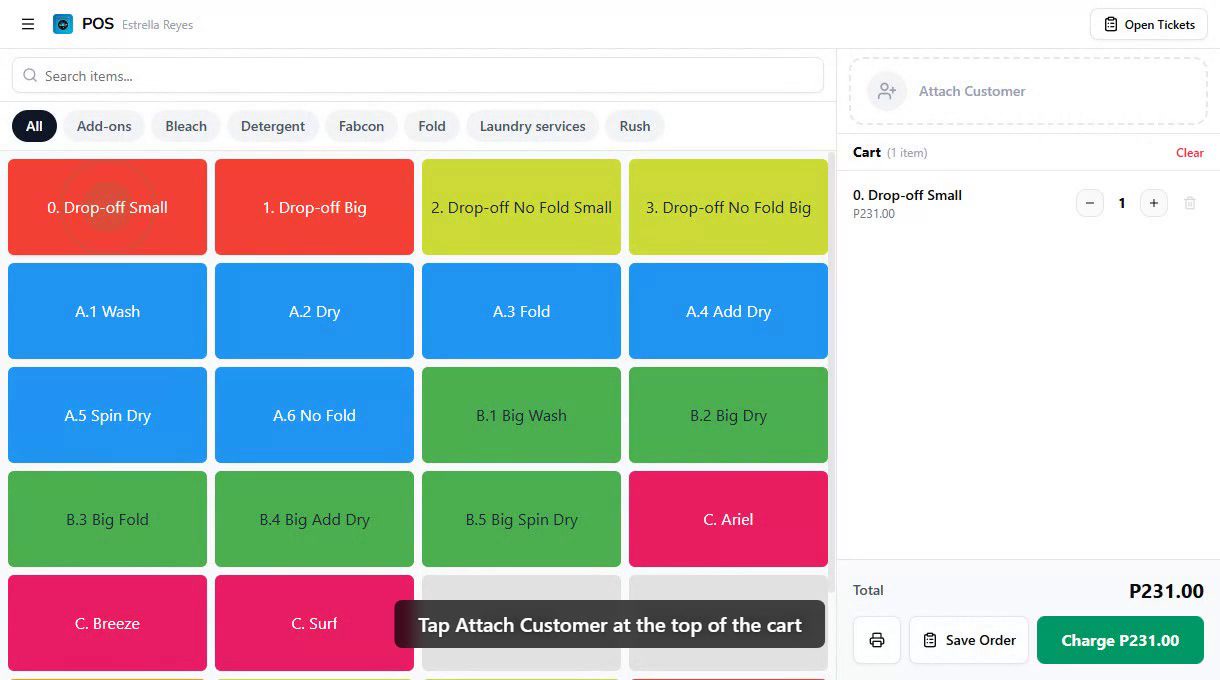Filter items by Fabcon category
This screenshot has width=1220, height=680.
pyautogui.click(x=361, y=126)
